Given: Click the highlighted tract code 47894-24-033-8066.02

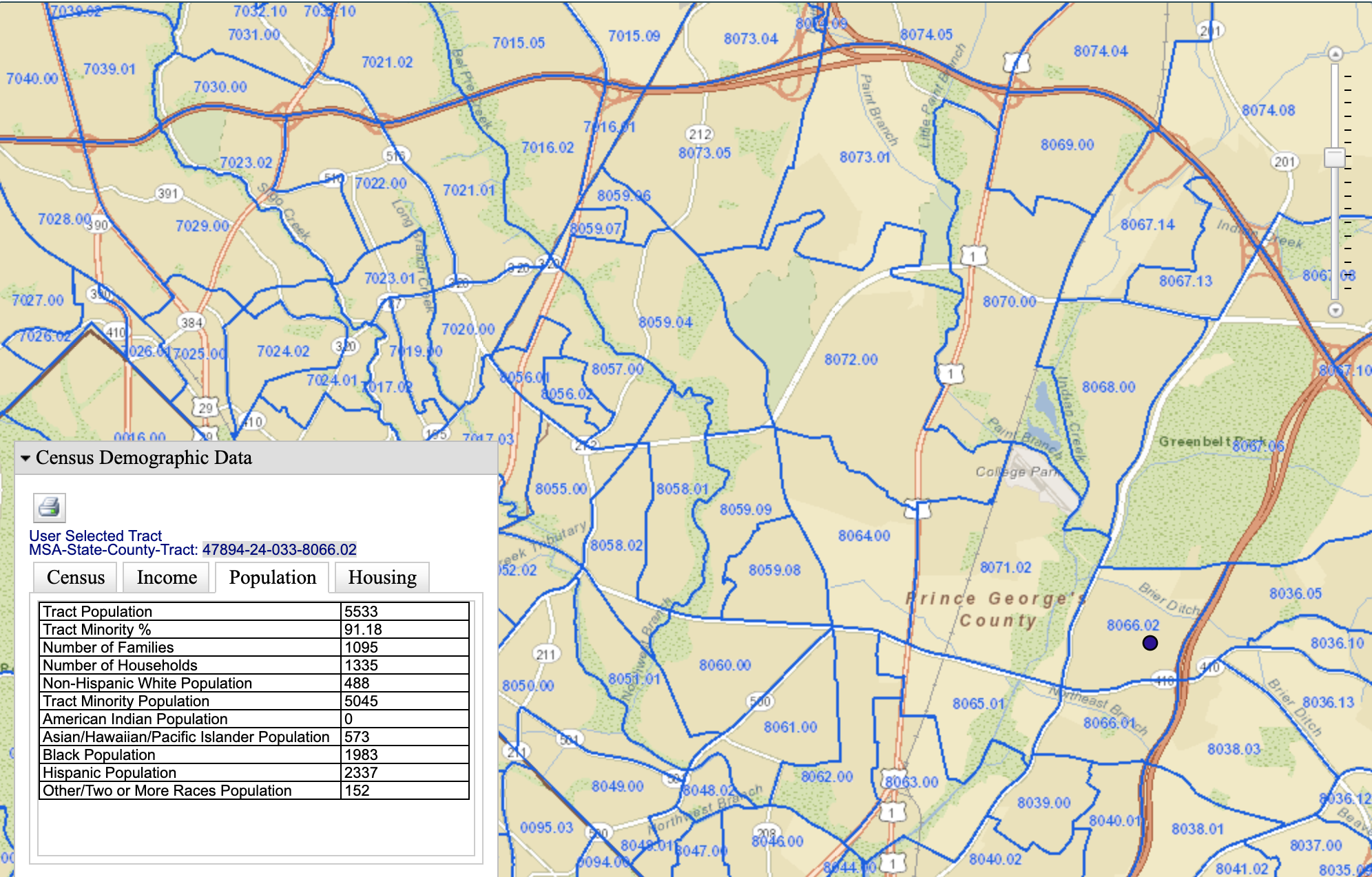Looking at the screenshot, I should coord(280,549).
